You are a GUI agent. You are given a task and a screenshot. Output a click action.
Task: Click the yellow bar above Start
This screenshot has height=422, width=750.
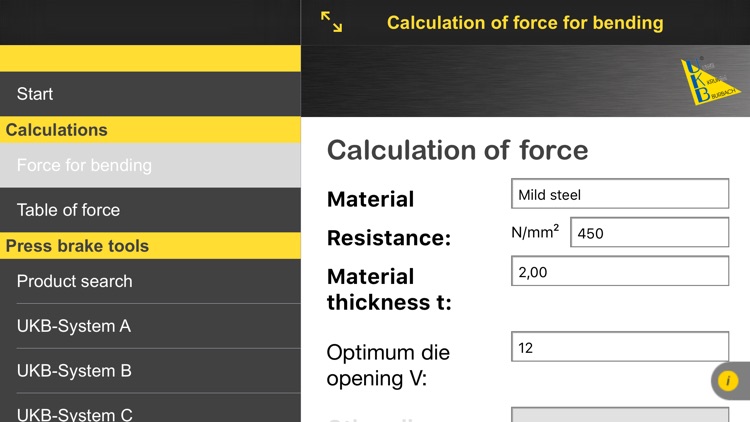[150, 58]
